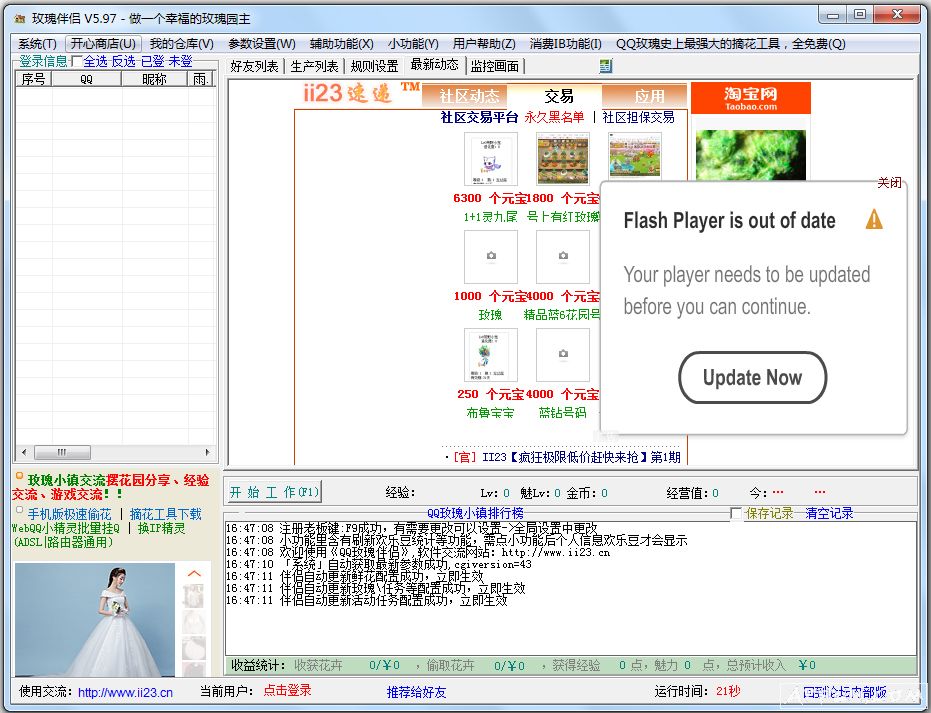931x713 pixels.
Task: Click the 摘花工具下载 link
Action: coord(166,514)
